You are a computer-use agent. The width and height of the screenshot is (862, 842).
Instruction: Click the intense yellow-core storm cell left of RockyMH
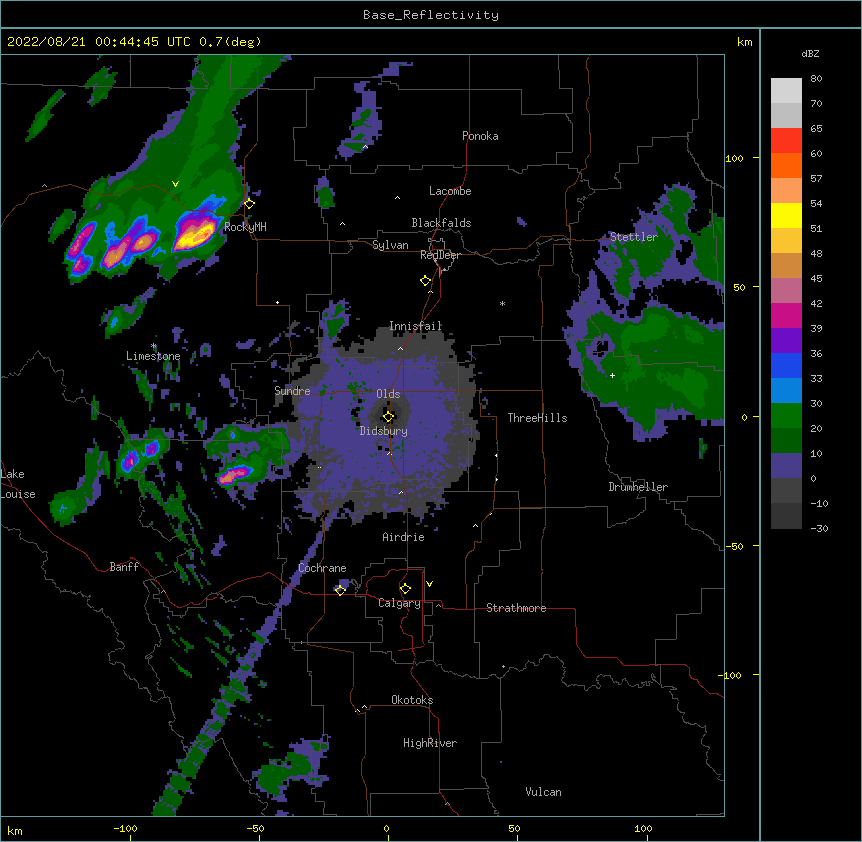click(195, 233)
